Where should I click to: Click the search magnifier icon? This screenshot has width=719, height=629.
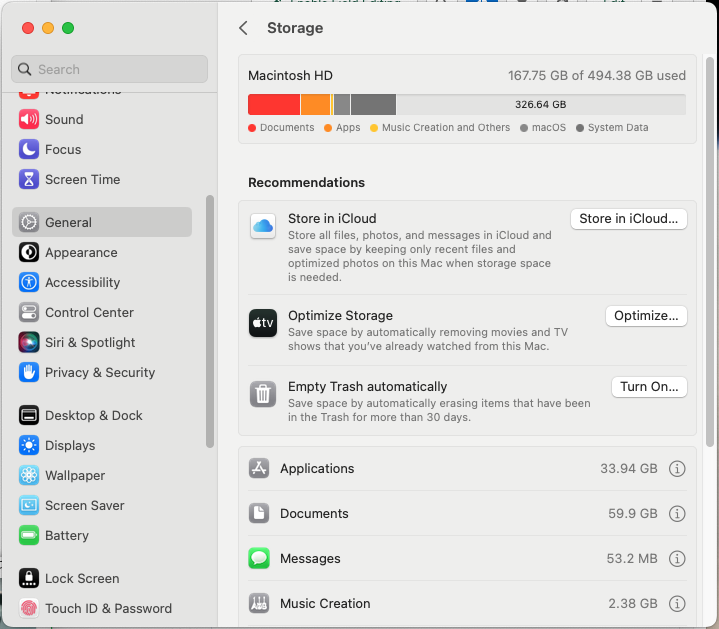point(24,69)
